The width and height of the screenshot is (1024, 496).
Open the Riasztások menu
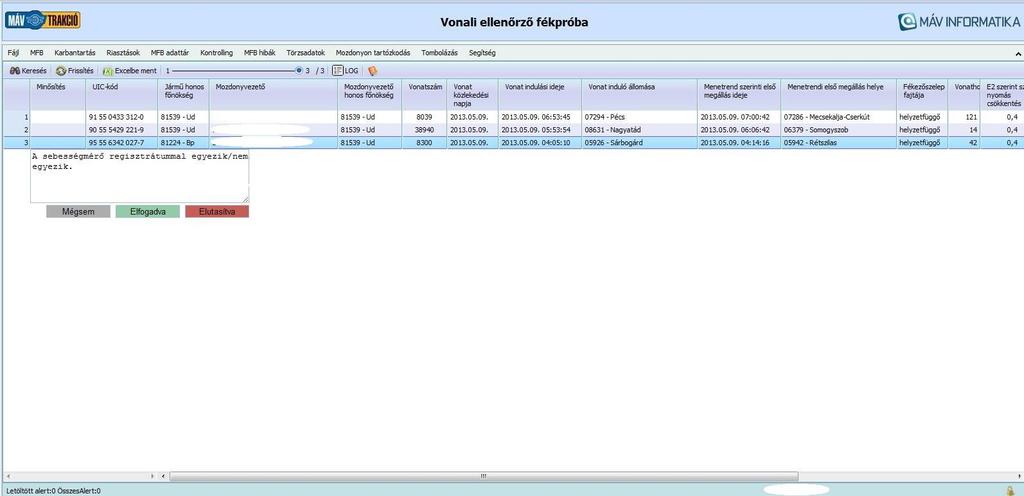point(123,53)
